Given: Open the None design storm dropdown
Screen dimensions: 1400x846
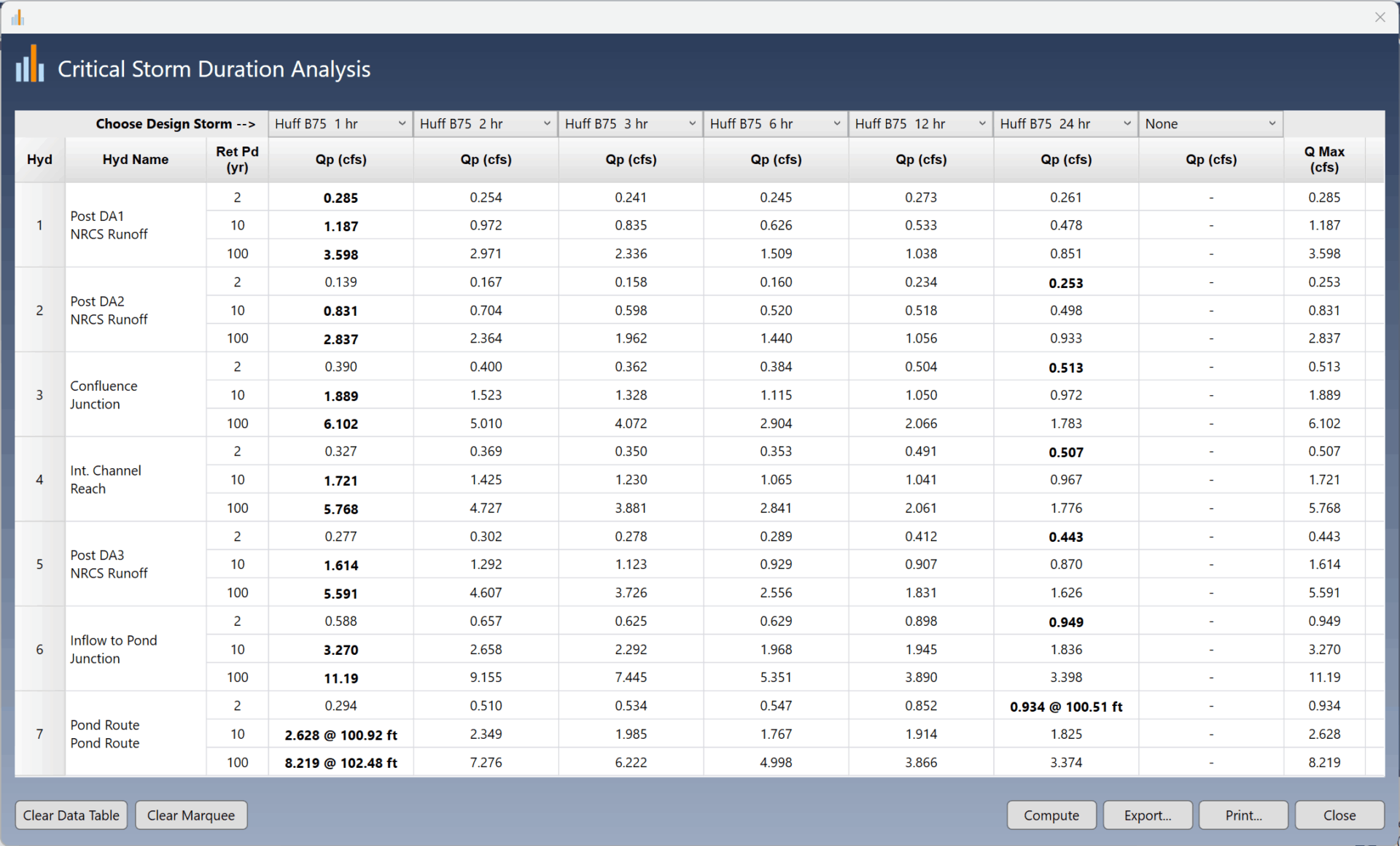Looking at the screenshot, I should click(1210, 124).
